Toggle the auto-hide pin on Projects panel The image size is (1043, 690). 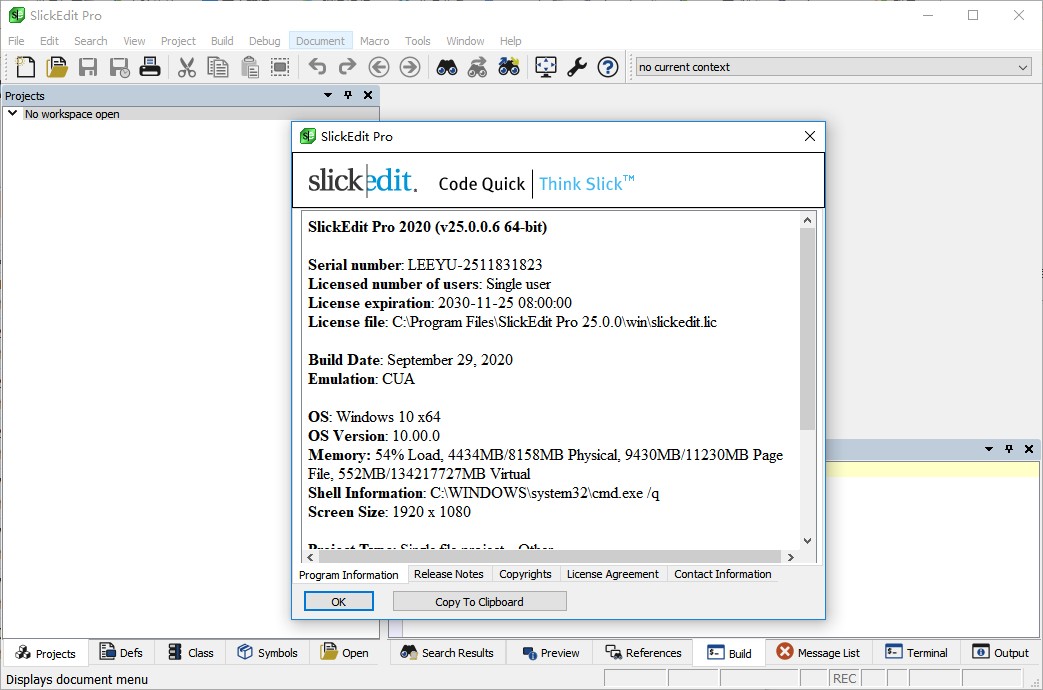[x=347, y=95]
